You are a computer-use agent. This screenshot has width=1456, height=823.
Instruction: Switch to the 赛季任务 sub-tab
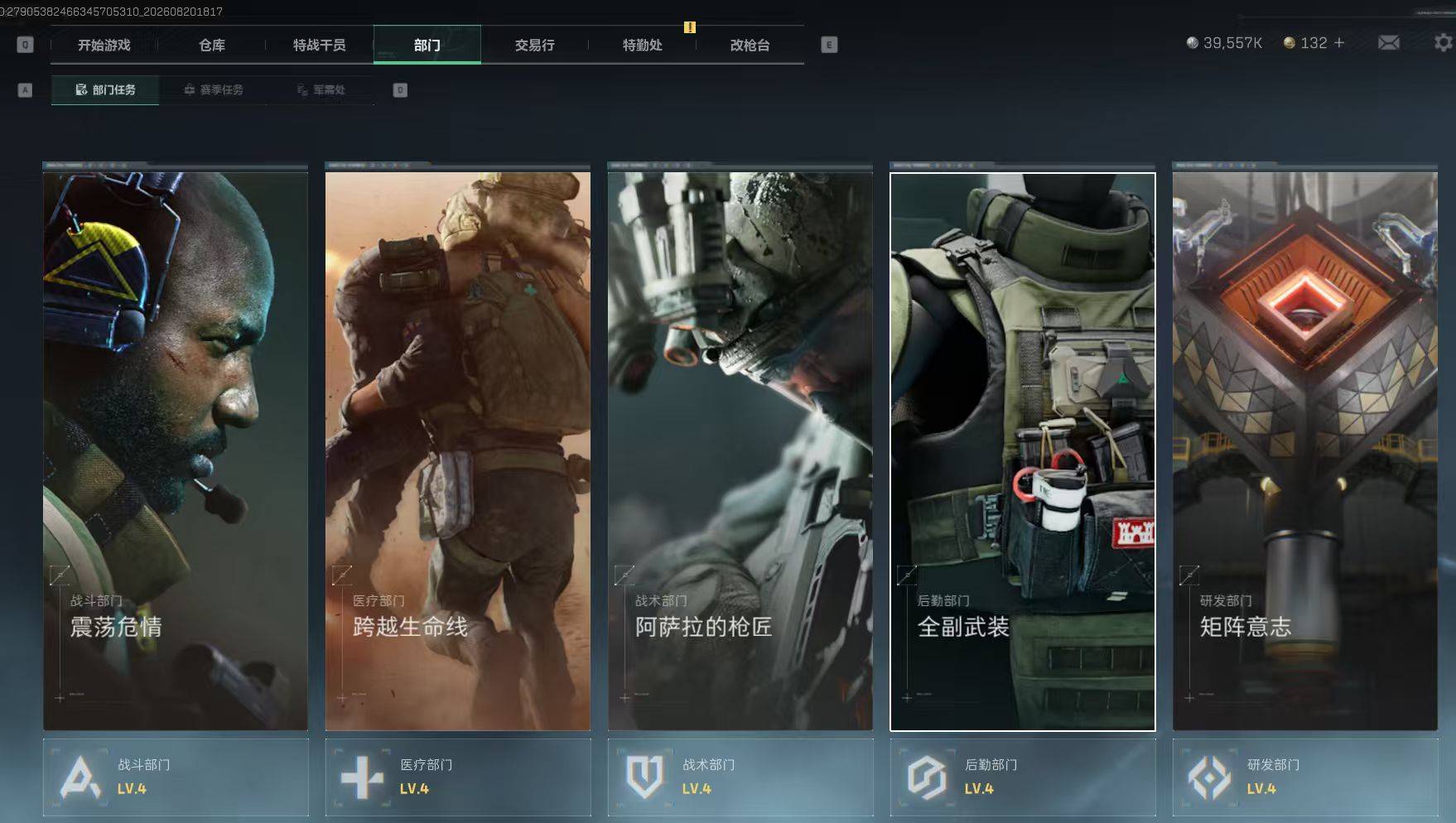tap(213, 89)
